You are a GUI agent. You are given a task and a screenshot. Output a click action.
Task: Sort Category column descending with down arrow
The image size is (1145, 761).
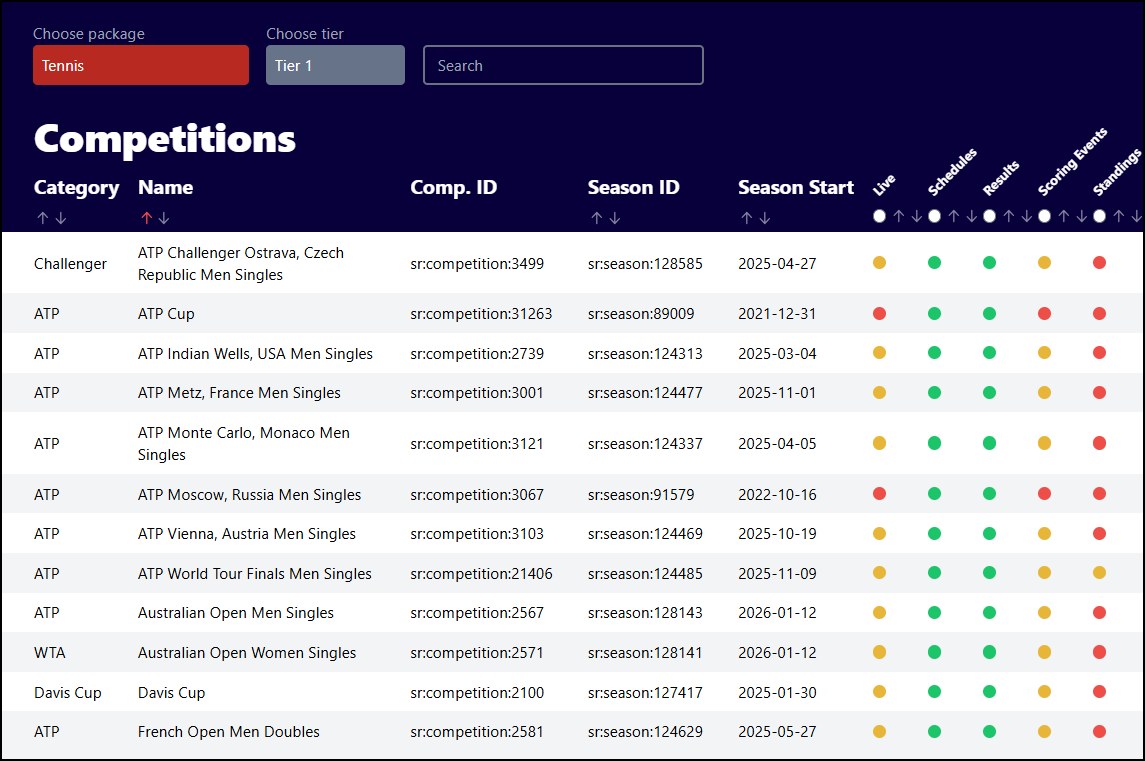(x=61, y=218)
